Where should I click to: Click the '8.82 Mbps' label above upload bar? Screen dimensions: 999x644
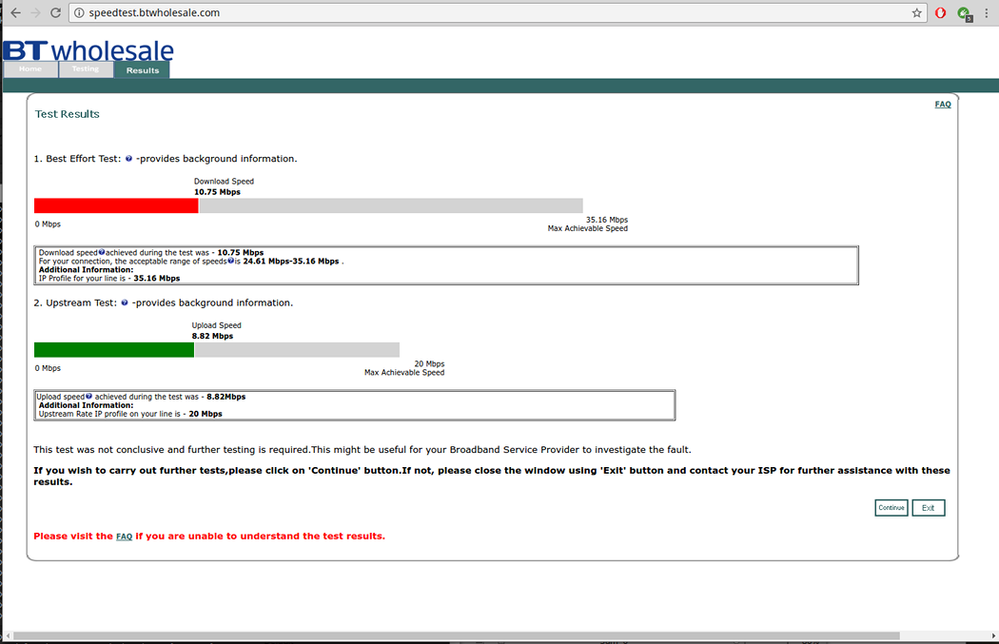coord(212,336)
